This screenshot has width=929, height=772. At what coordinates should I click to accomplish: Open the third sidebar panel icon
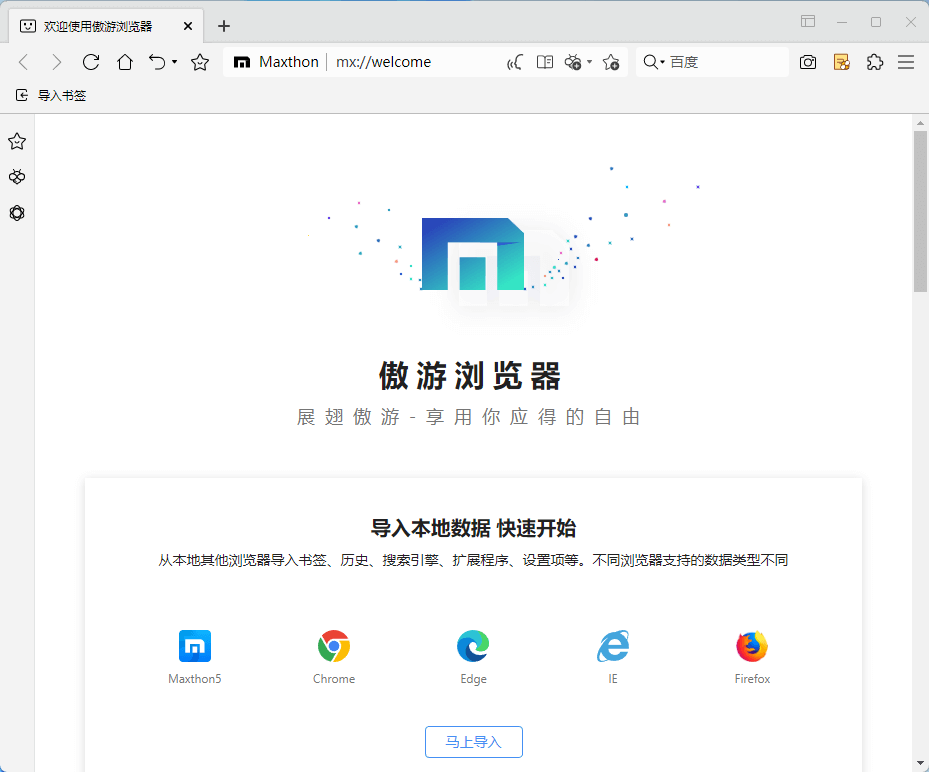pos(17,213)
